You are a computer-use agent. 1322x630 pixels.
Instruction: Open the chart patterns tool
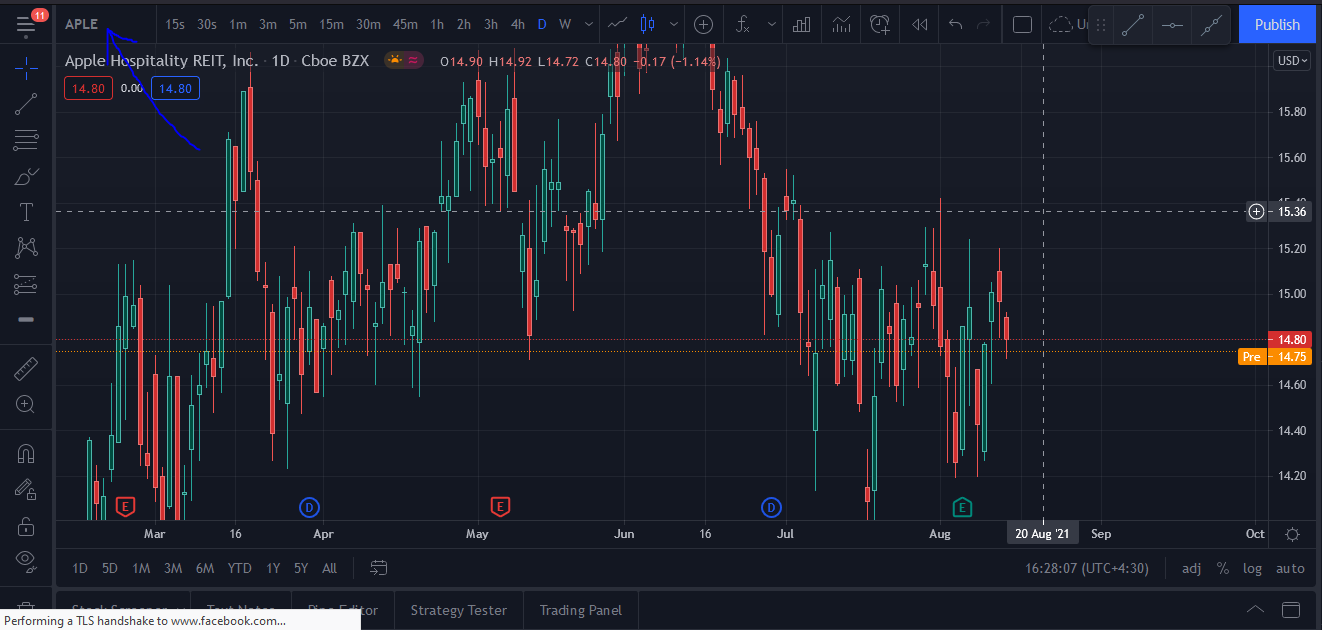(26, 248)
